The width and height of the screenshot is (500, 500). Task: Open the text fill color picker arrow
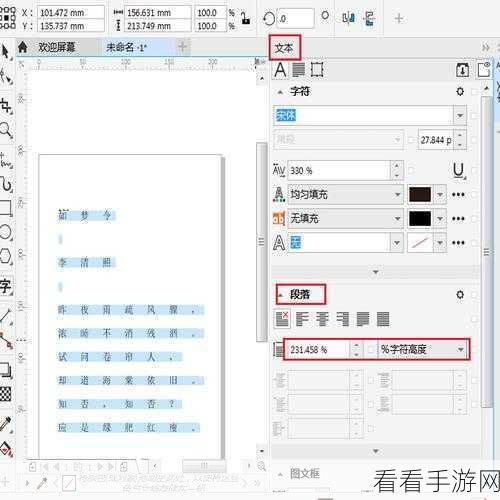(440, 194)
